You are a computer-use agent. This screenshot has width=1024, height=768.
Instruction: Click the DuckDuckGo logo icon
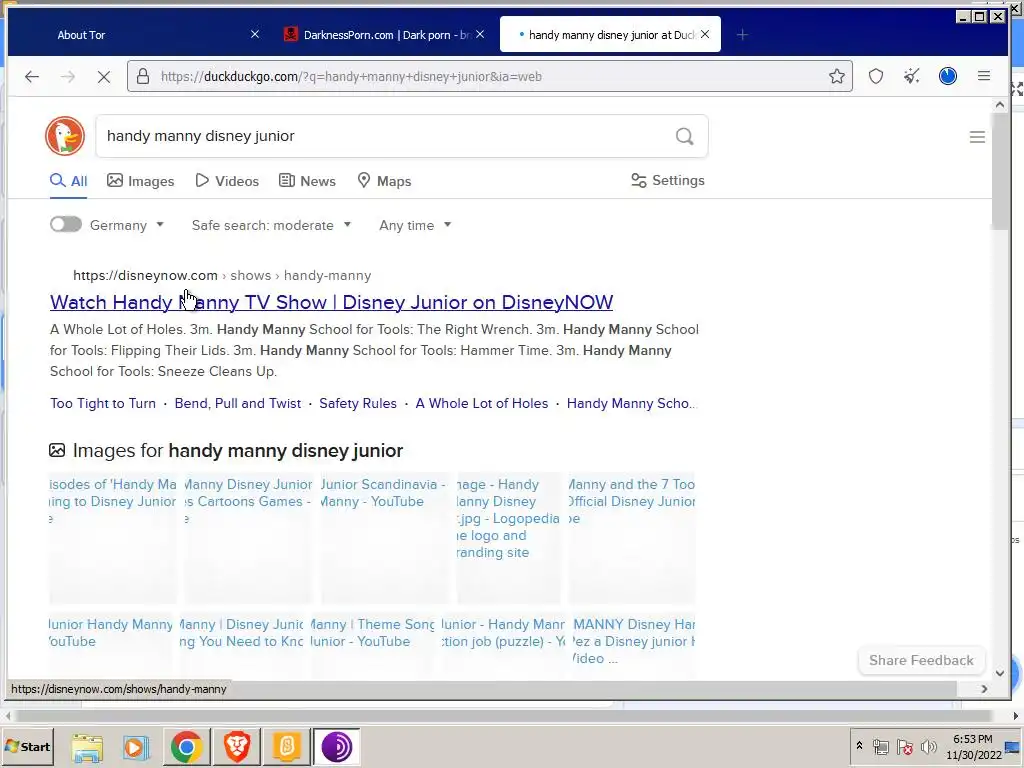point(65,136)
